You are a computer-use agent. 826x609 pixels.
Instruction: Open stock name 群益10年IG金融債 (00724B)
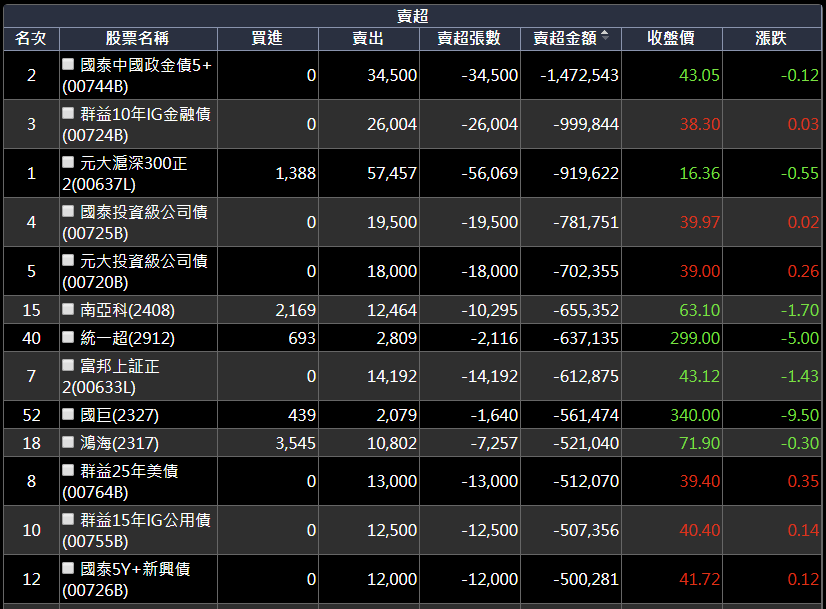(136, 124)
